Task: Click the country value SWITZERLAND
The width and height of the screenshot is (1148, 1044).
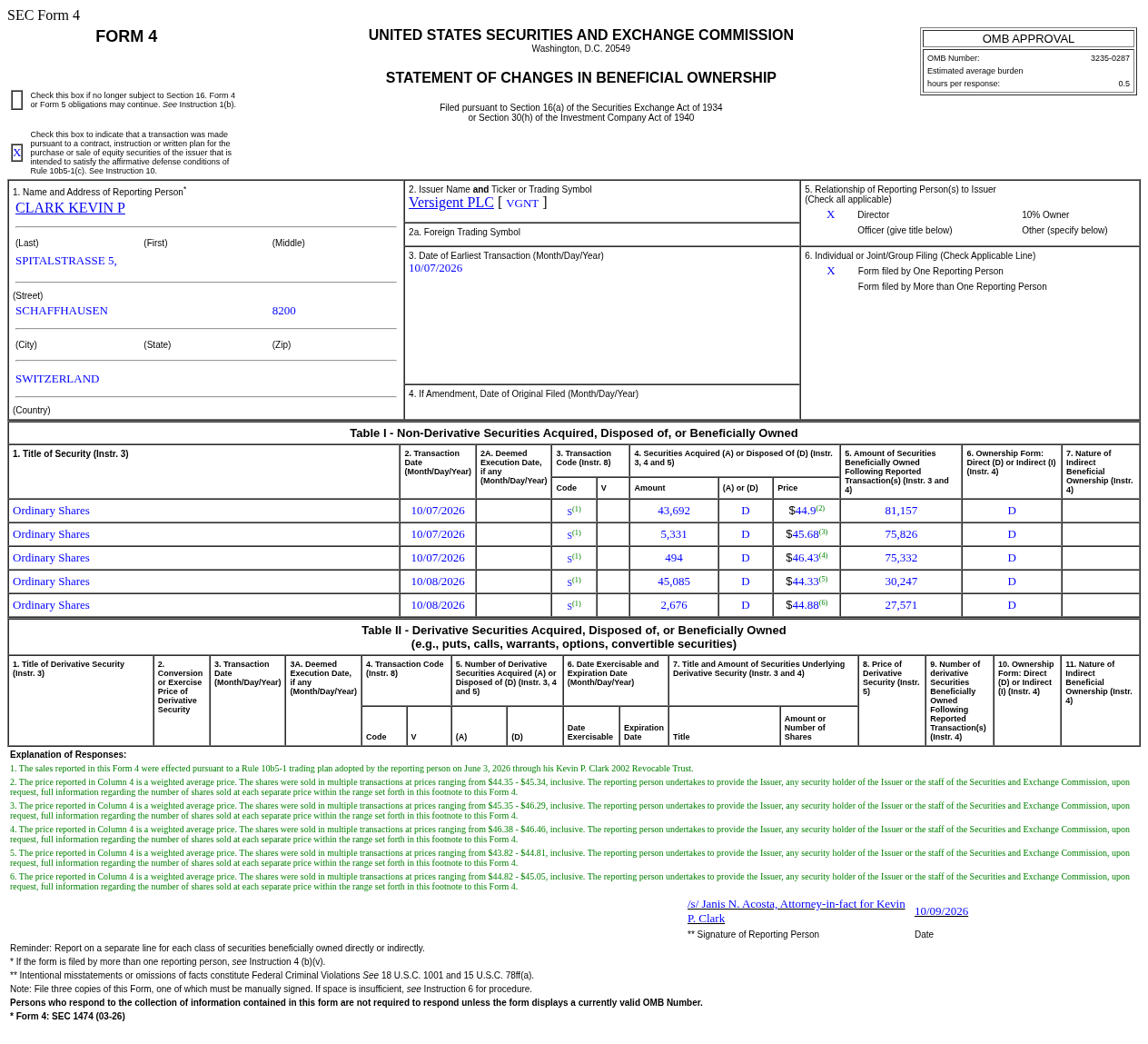Action: coord(57,379)
